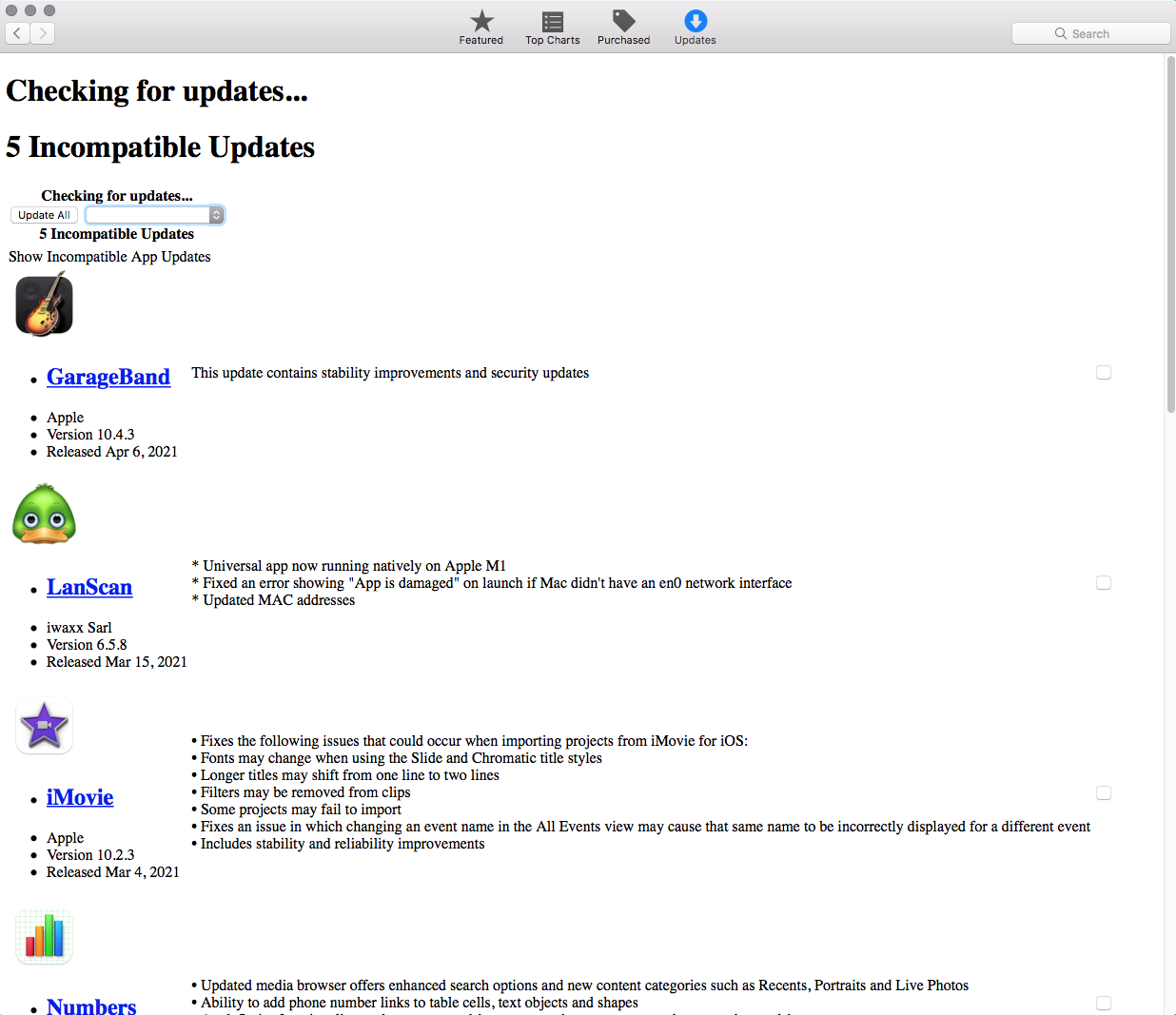This screenshot has width=1176, height=1015.
Task: Click Show Incompatible App Updates
Action: 109,257
